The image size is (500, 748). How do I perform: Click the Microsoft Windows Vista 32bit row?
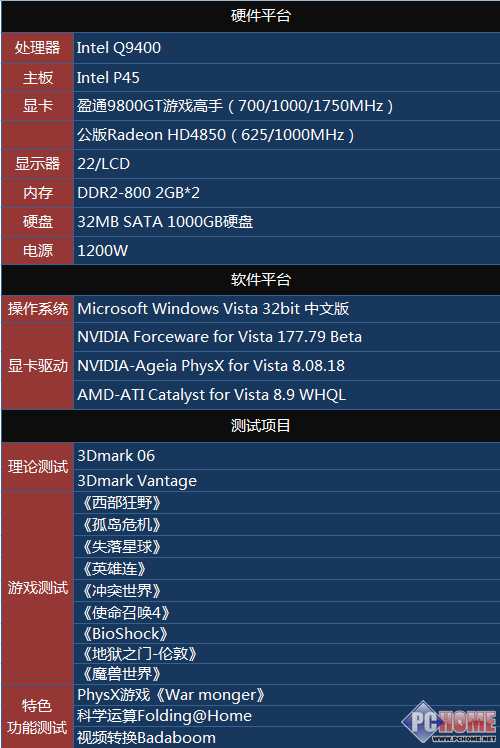[287, 309]
